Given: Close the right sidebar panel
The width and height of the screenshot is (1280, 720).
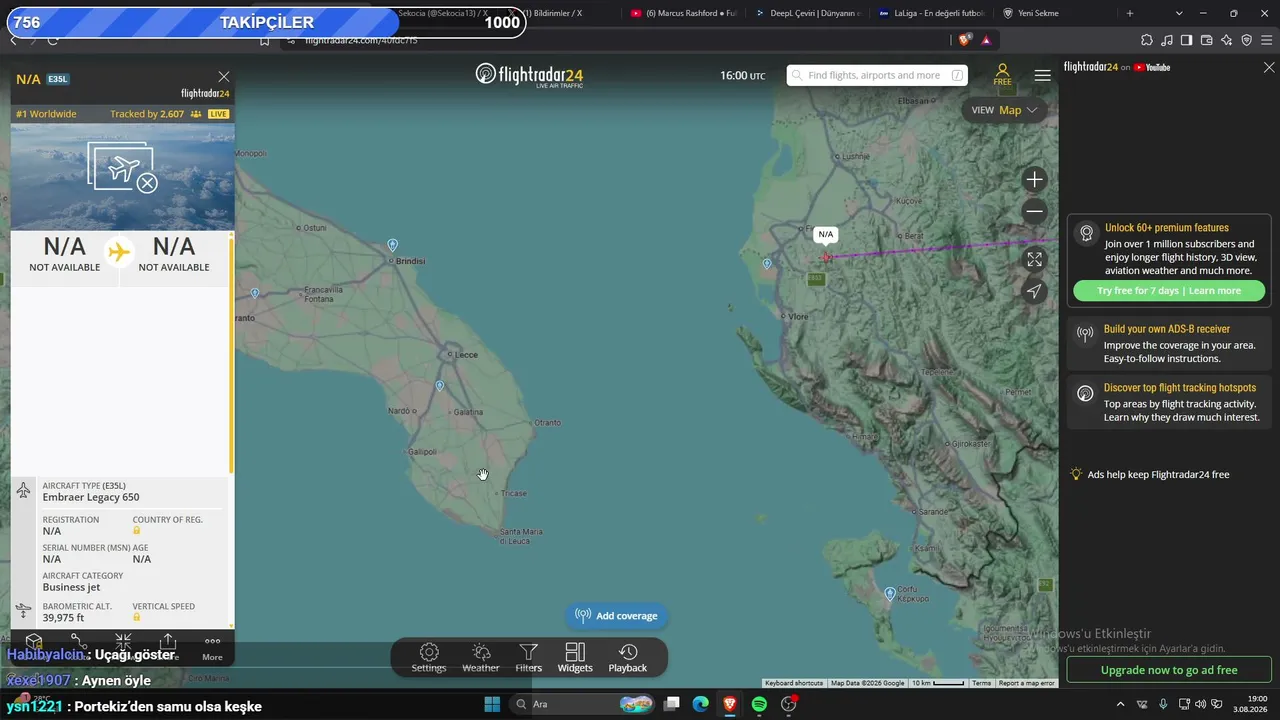Looking at the screenshot, I should (x=1269, y=67).
